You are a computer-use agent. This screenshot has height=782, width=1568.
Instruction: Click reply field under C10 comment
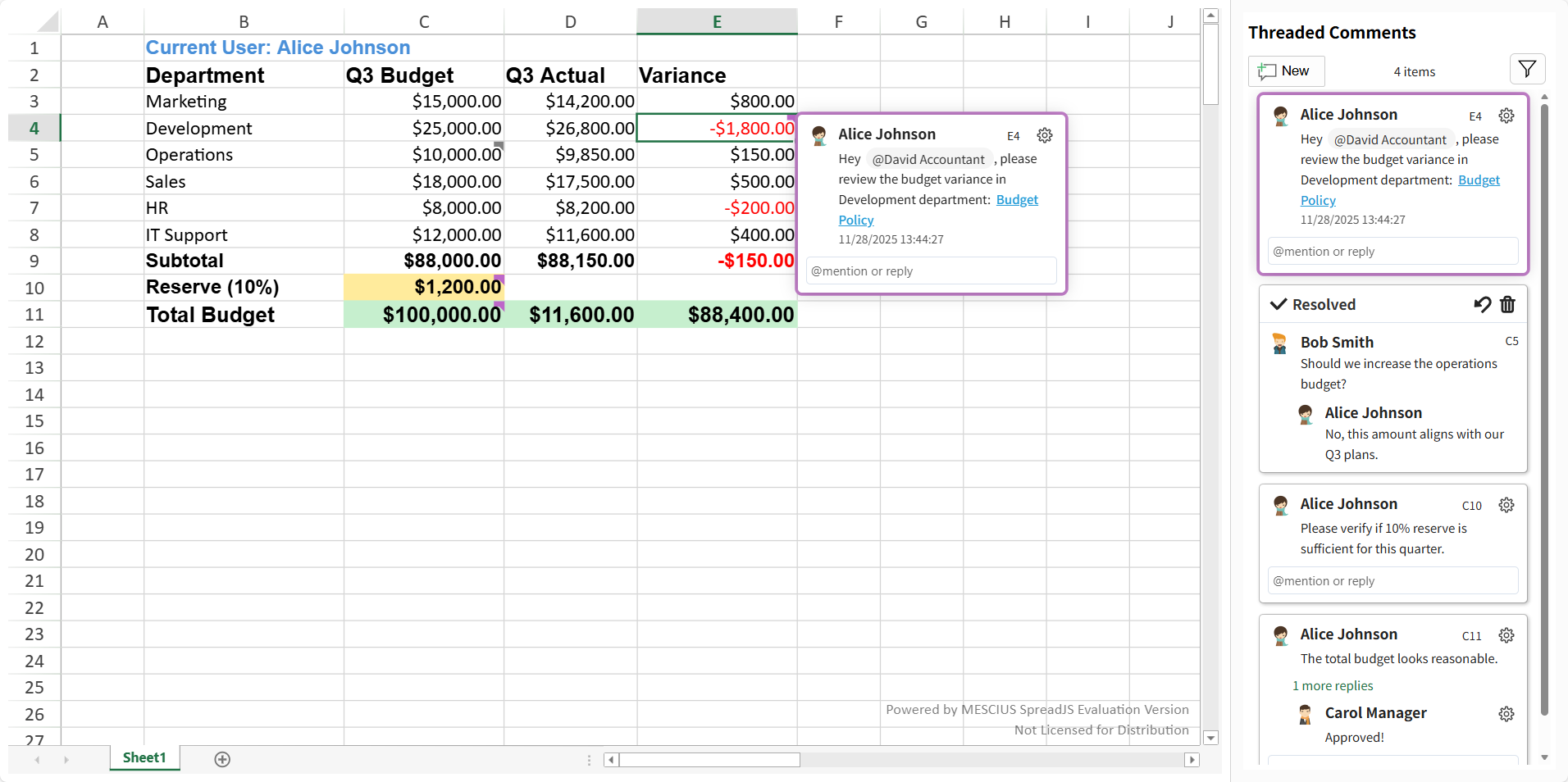click(x=1392, y=581)
